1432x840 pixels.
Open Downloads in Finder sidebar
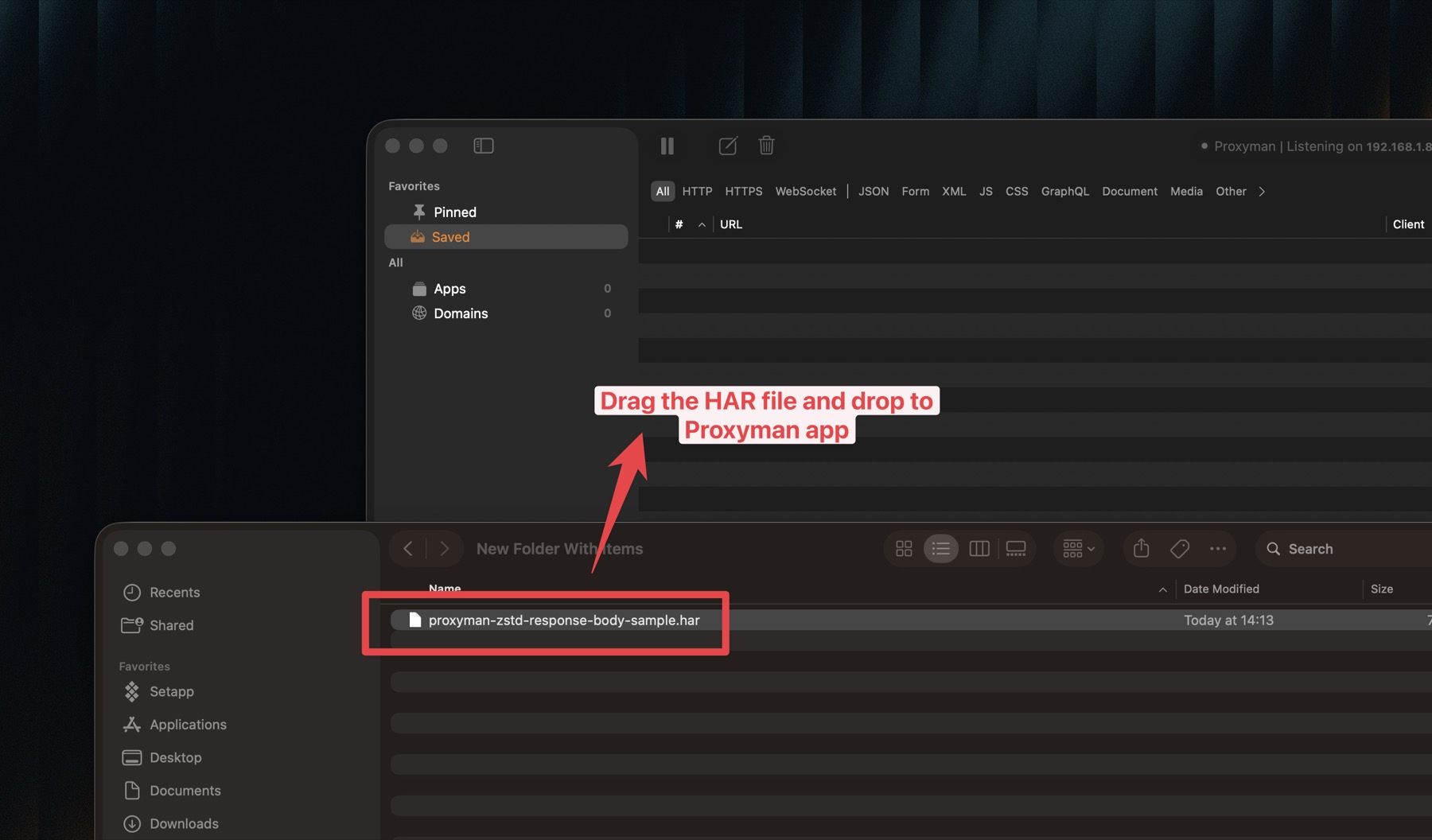pos(184,823)
